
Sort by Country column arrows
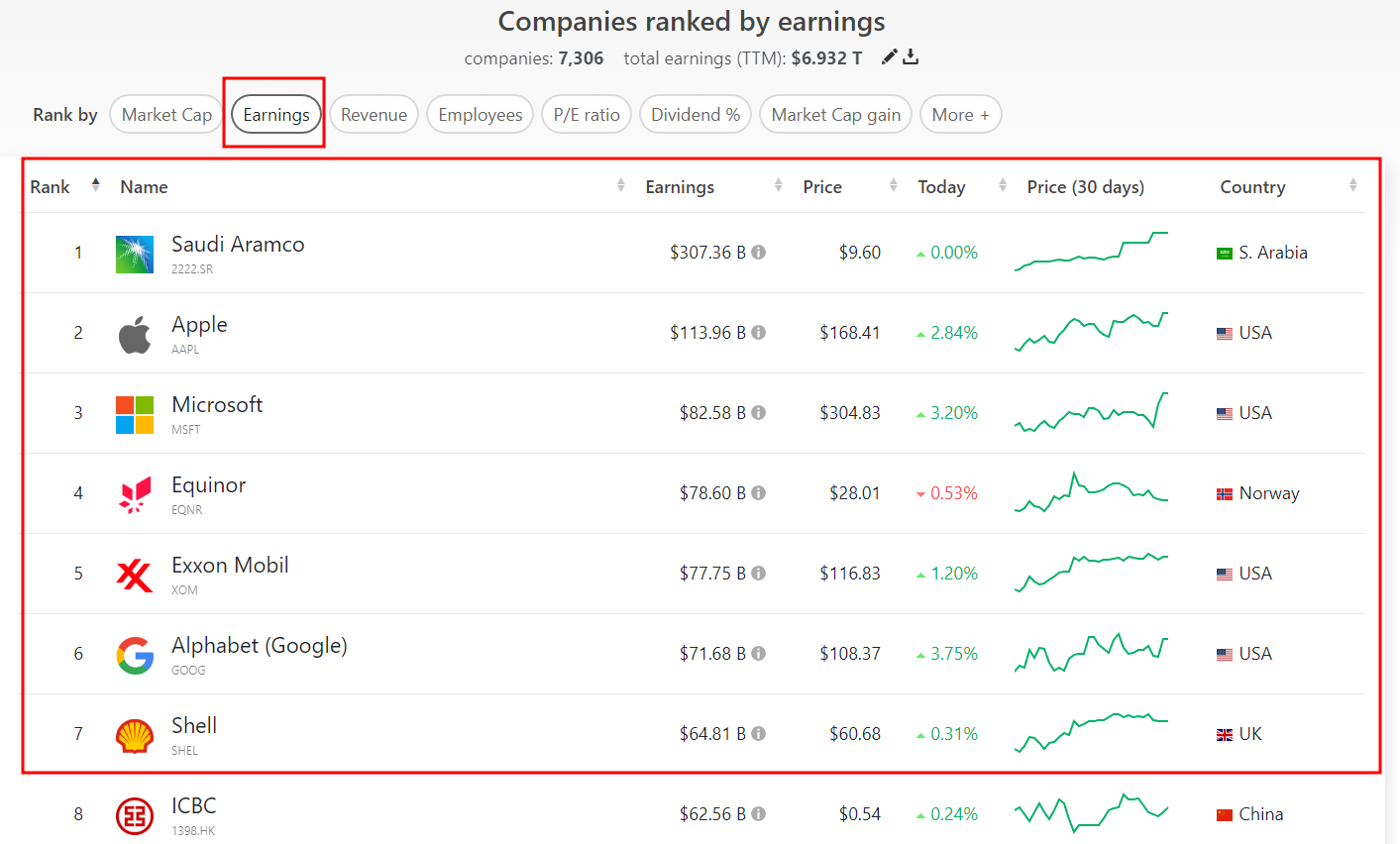pyautogui.click(x=1353, y=185)
